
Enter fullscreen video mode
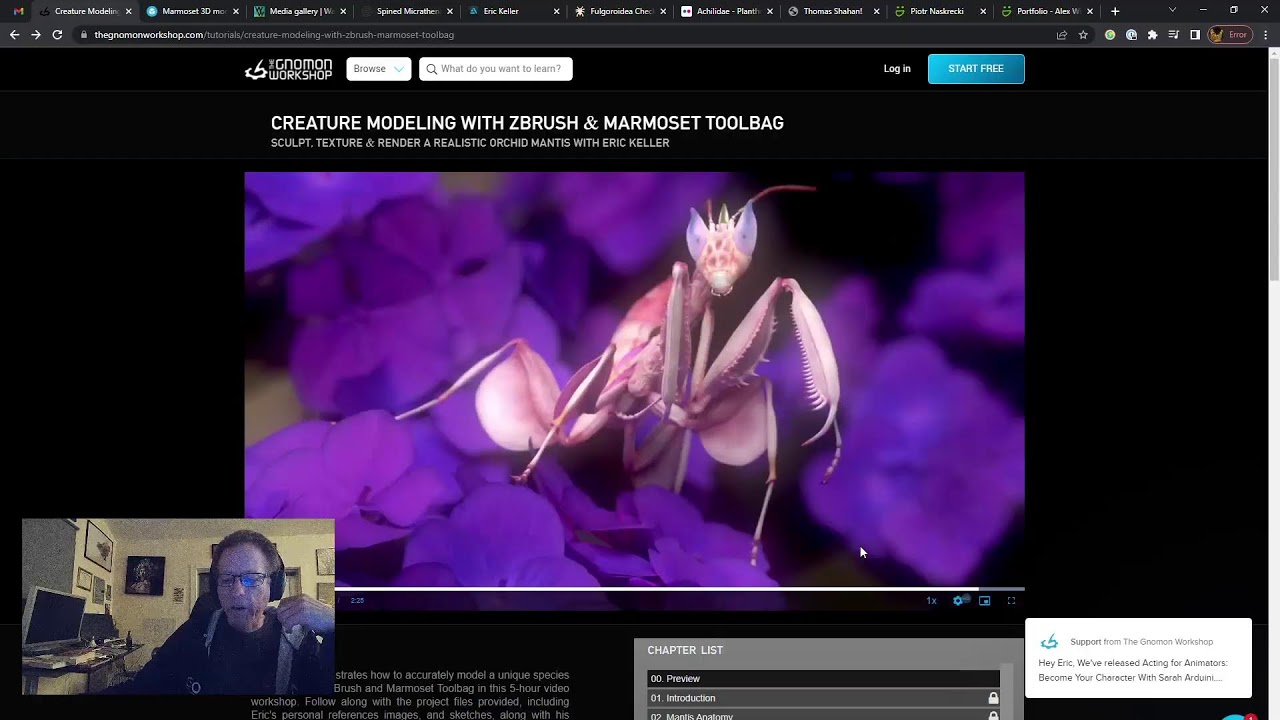pyautogui.click(x=1011, y=601)
